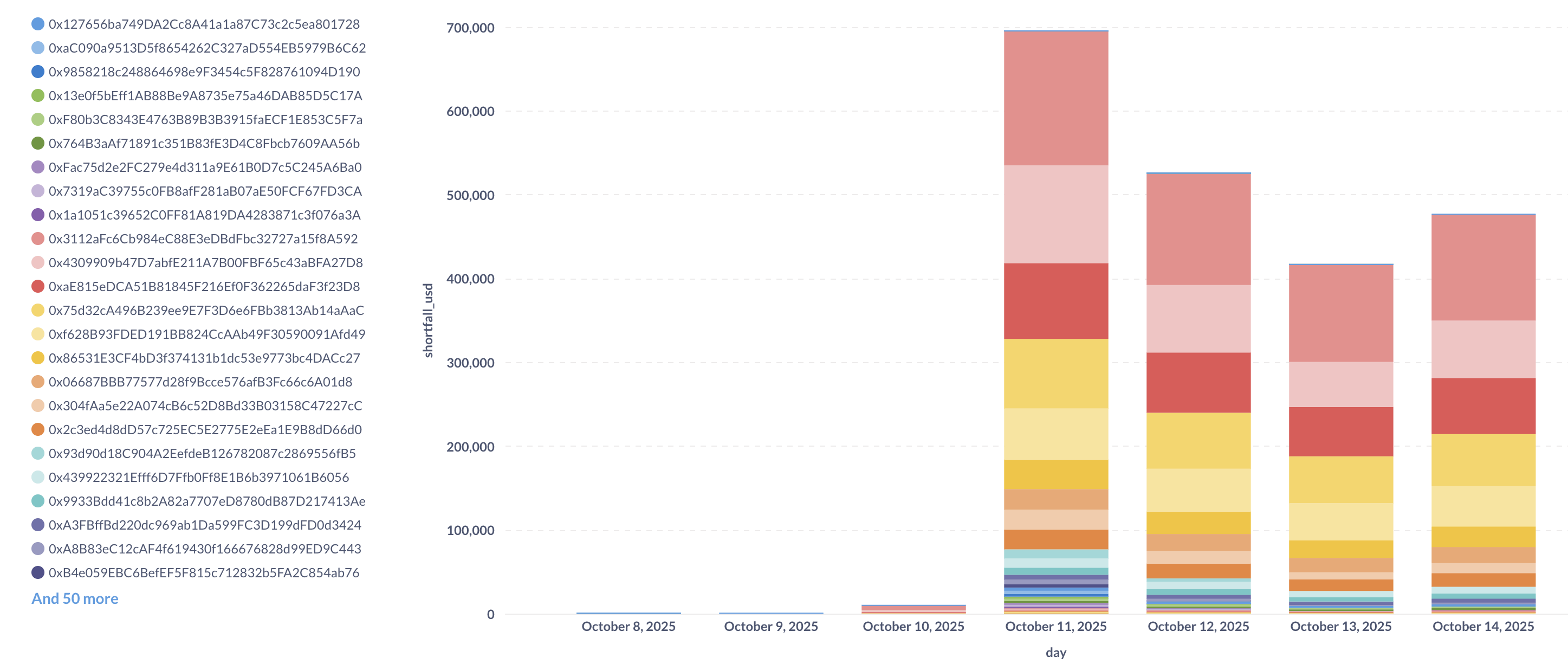Click legend dot for 0x1a1051c39652C0FF81A819DA4283871c3f076a3A
1568x670 pixels.
[x=38, y=215]
